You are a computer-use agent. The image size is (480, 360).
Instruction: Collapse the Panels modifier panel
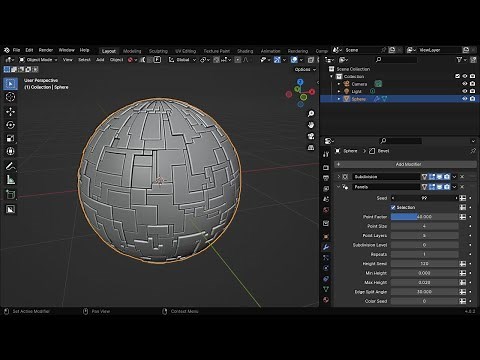pyautogui.click(x=339, y=187)
